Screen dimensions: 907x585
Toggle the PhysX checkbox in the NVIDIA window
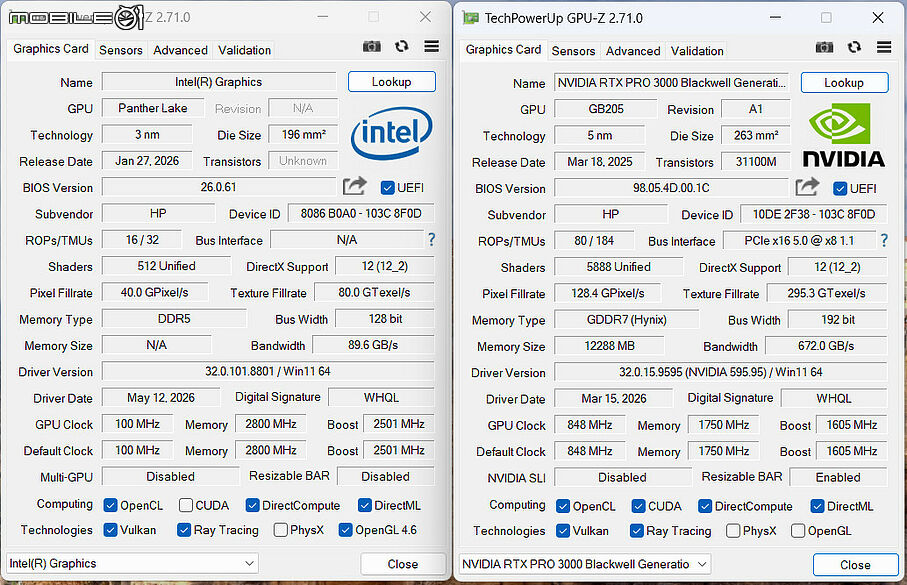[733, 531]
